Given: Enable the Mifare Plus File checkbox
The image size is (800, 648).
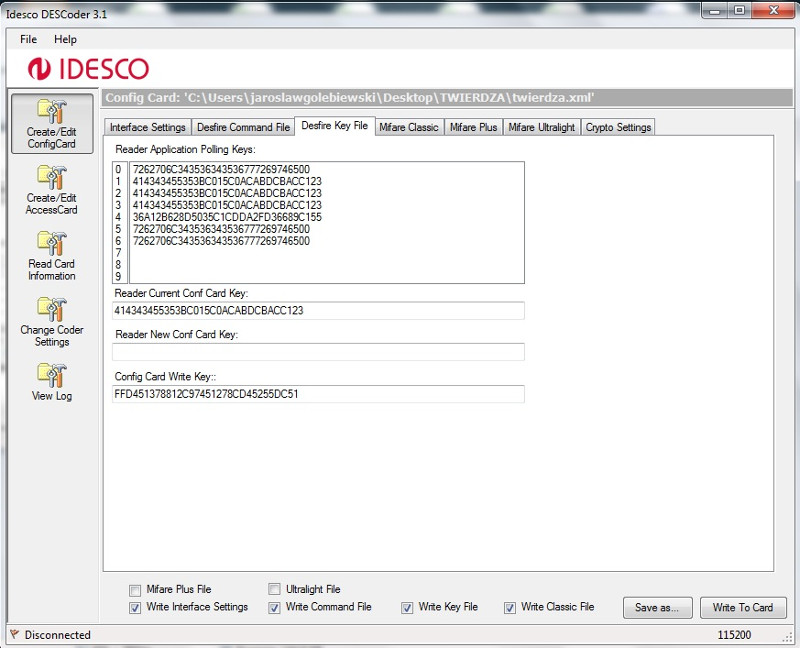Looking at the screenshot, I should 135,590.
